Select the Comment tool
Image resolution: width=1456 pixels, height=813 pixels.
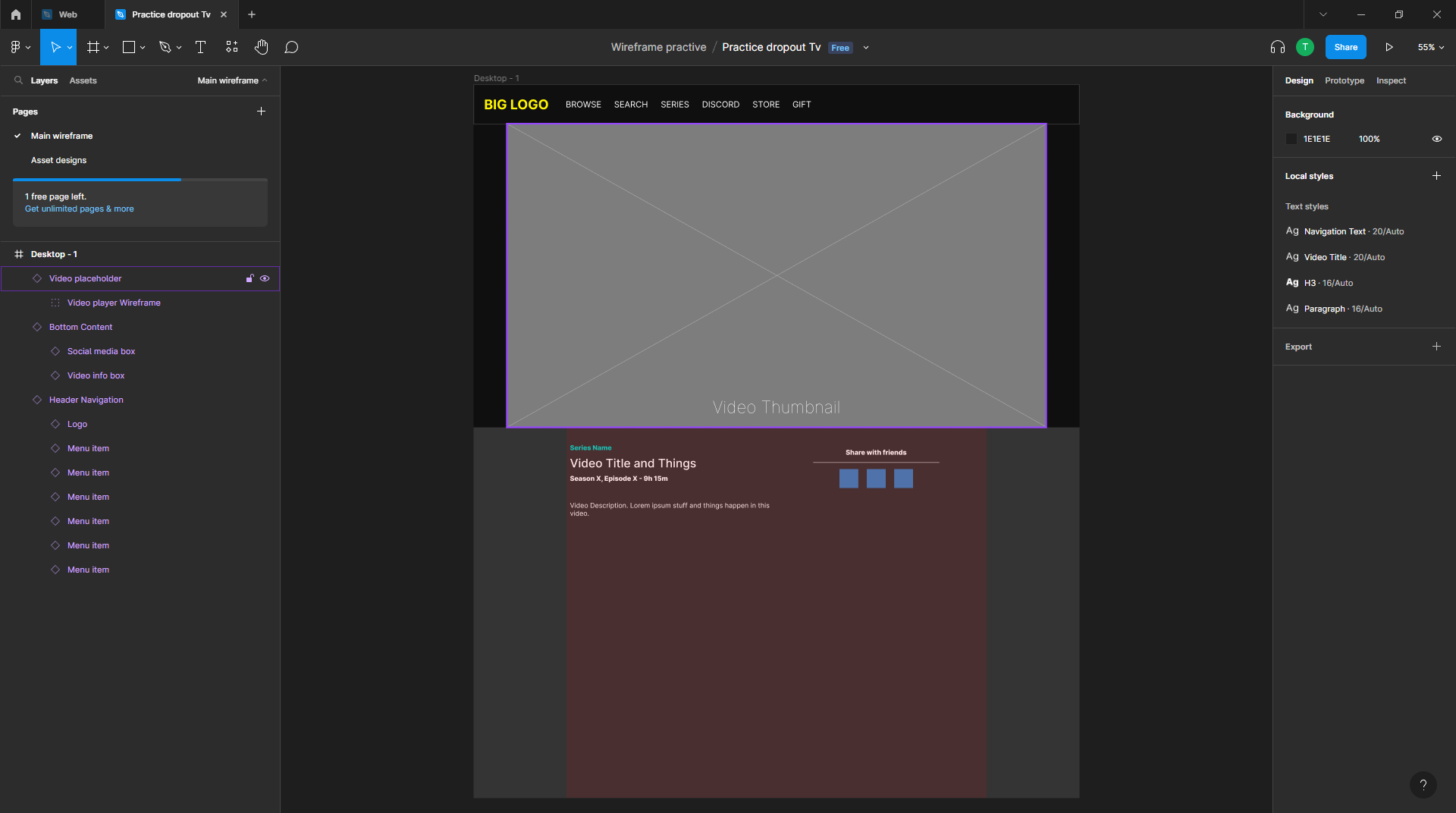[x=291, y=47]
